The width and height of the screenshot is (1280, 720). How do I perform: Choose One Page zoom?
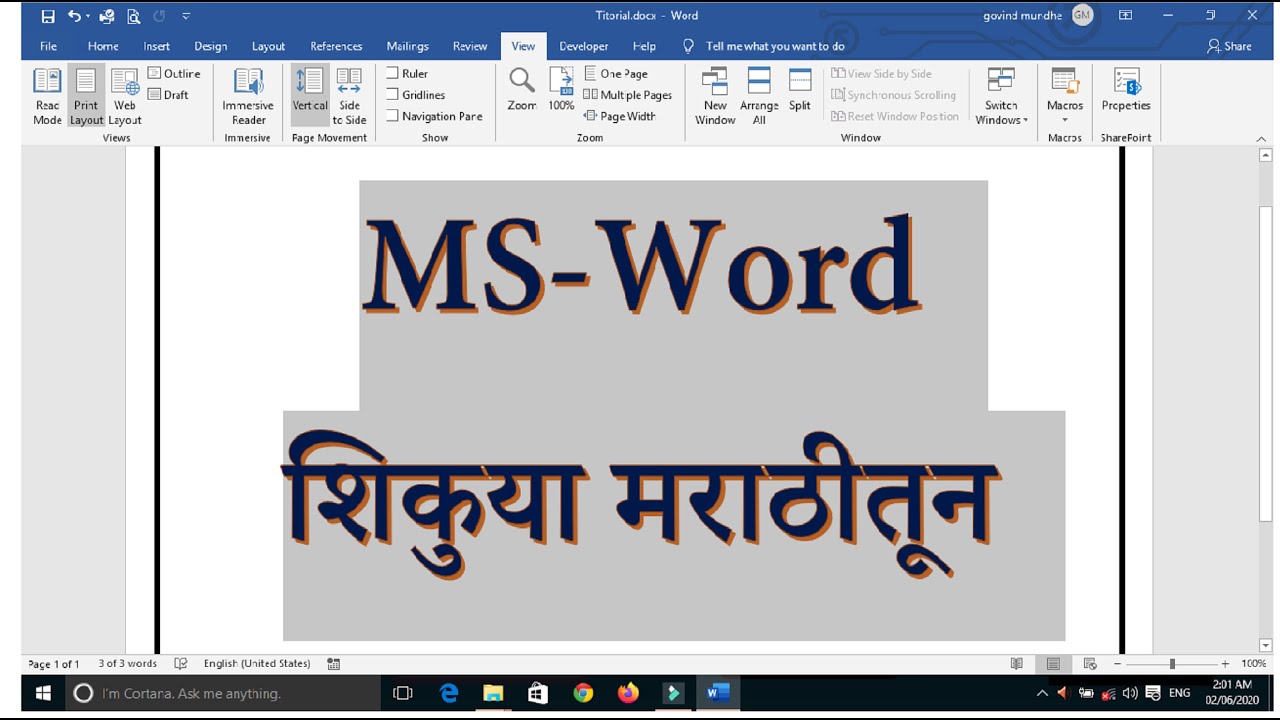[x=616, y=73]
